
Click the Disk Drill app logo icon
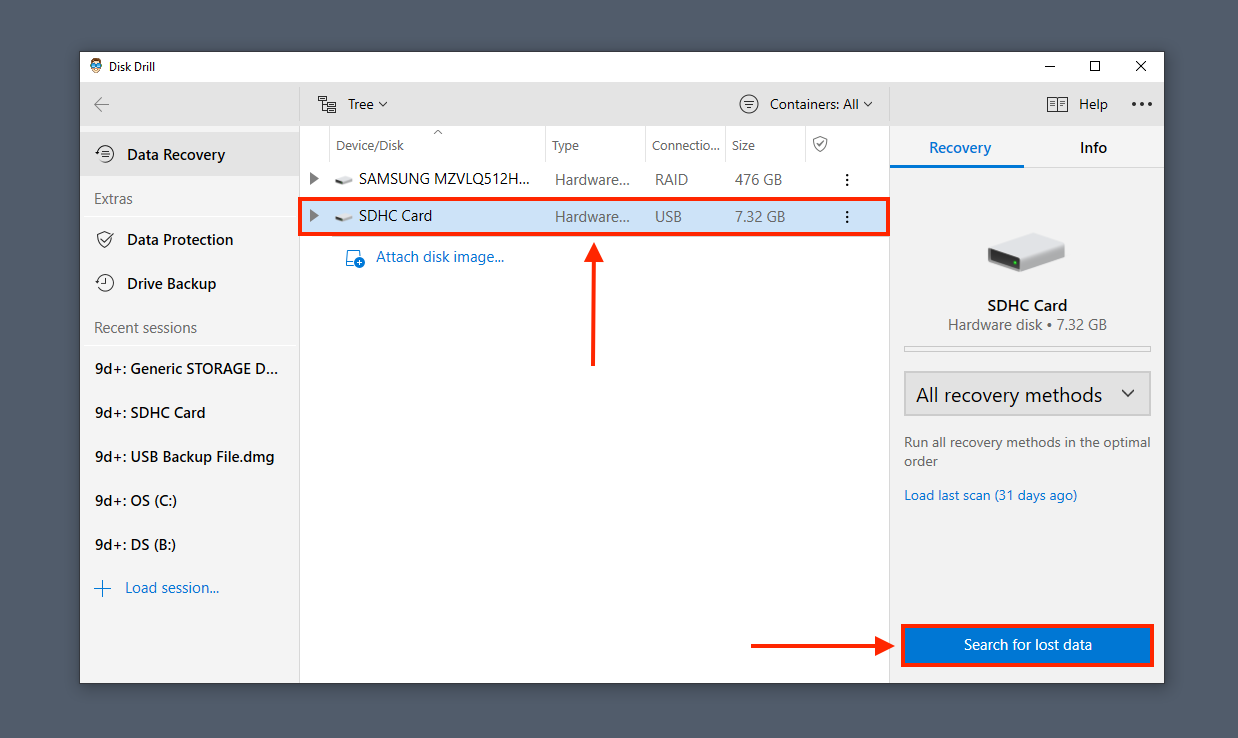click(96, 66)
